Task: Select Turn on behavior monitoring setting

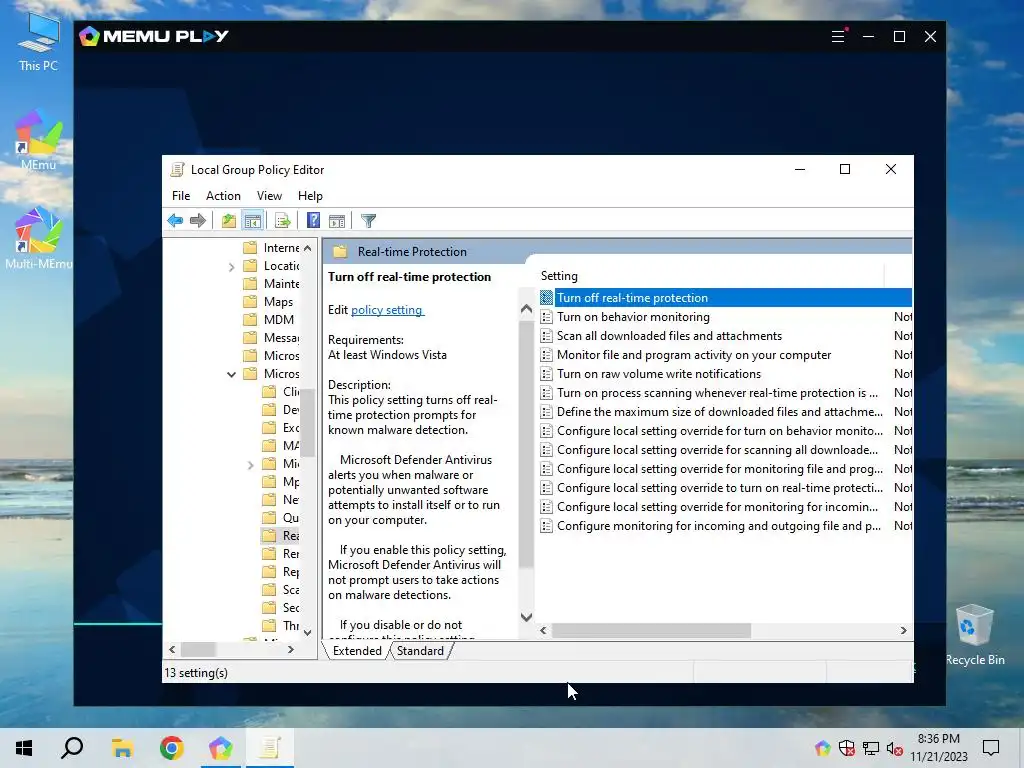Action: (x=726, y=317)
